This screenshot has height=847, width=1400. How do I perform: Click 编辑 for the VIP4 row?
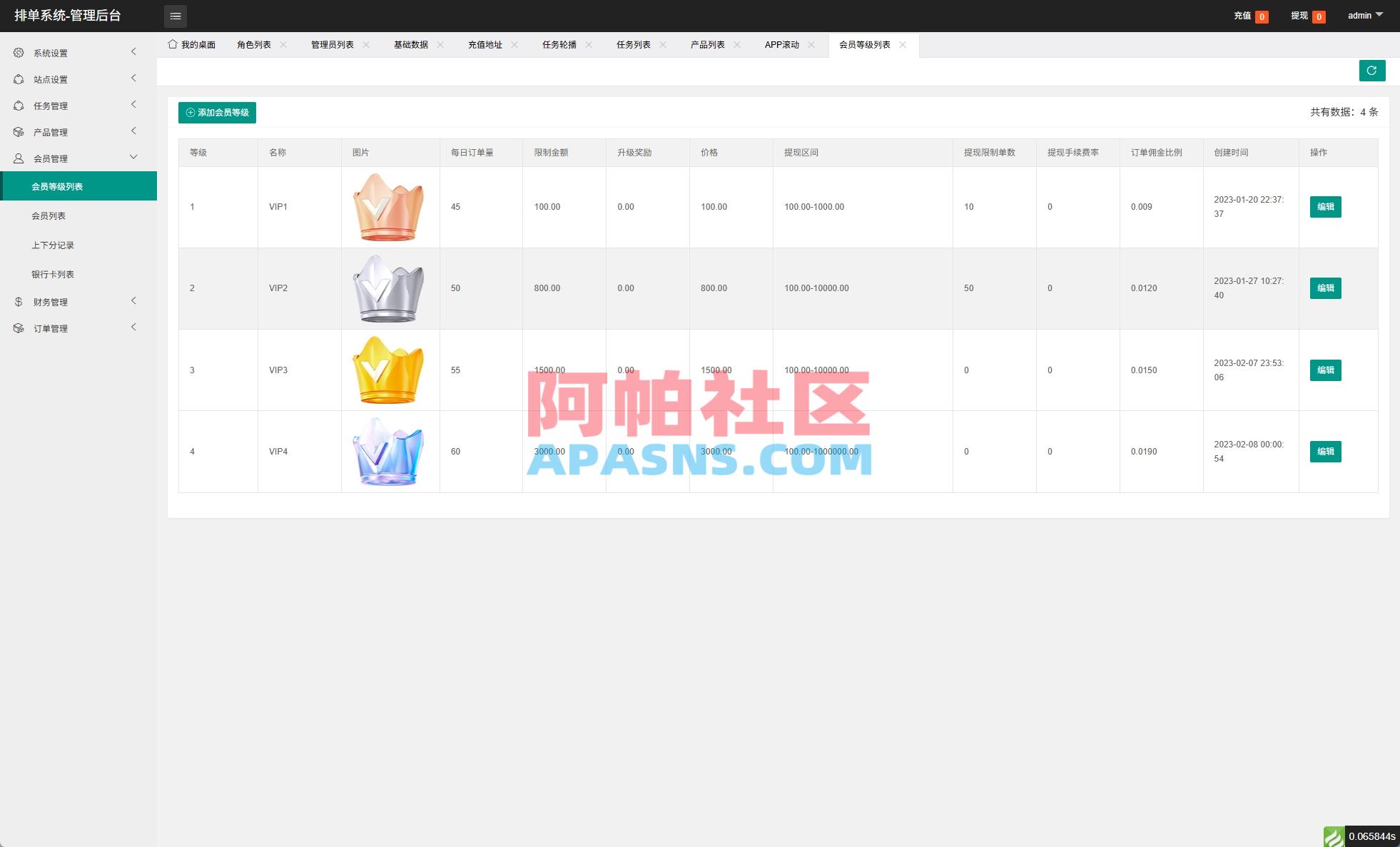click(1324, 451)
